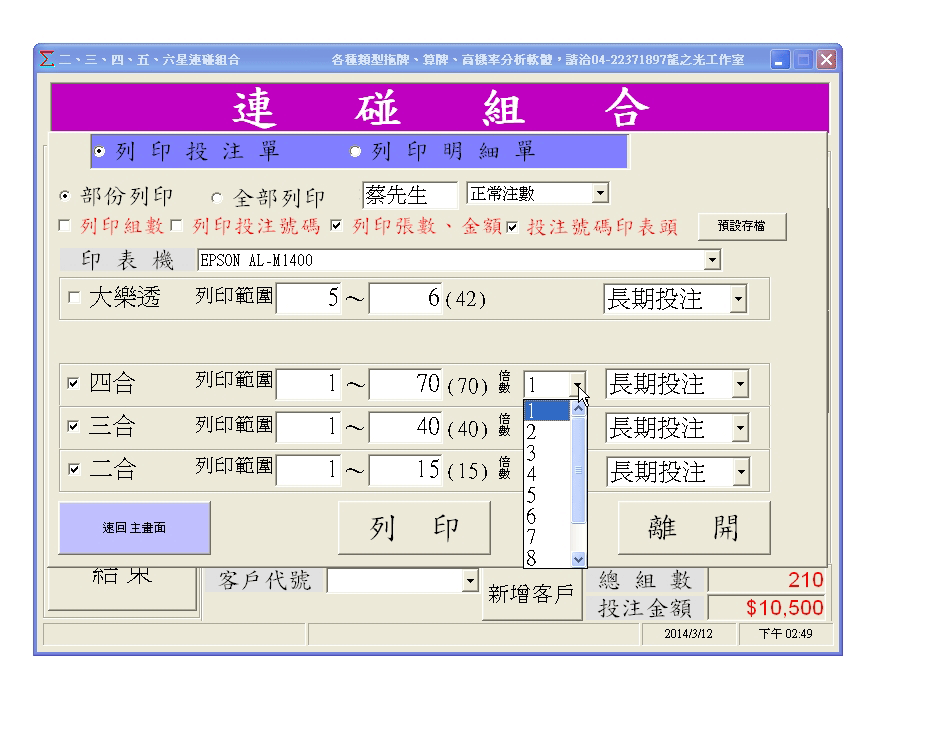Click the 新增客戶 button

[x=532, y=594]
